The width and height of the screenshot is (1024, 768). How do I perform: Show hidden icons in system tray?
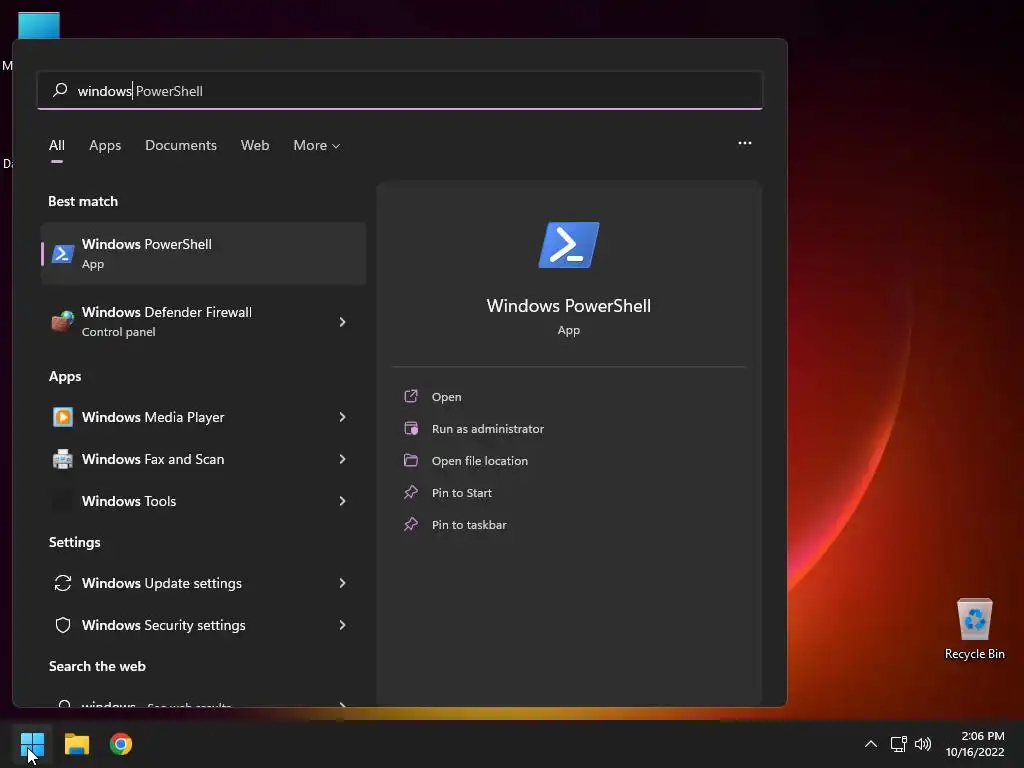(x=871, y=744)
